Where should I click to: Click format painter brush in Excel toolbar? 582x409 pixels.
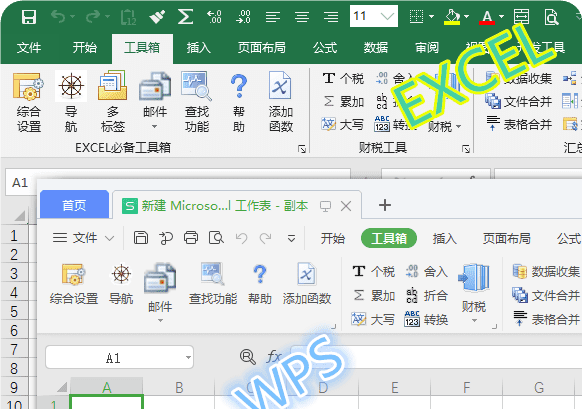pos(157,17)
